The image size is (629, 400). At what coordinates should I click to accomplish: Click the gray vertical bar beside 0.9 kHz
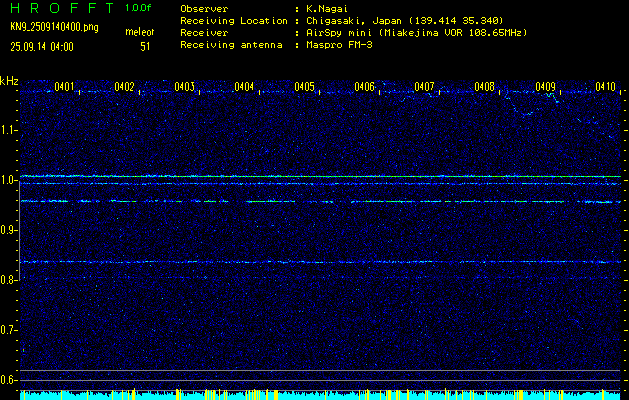(19, 230)
